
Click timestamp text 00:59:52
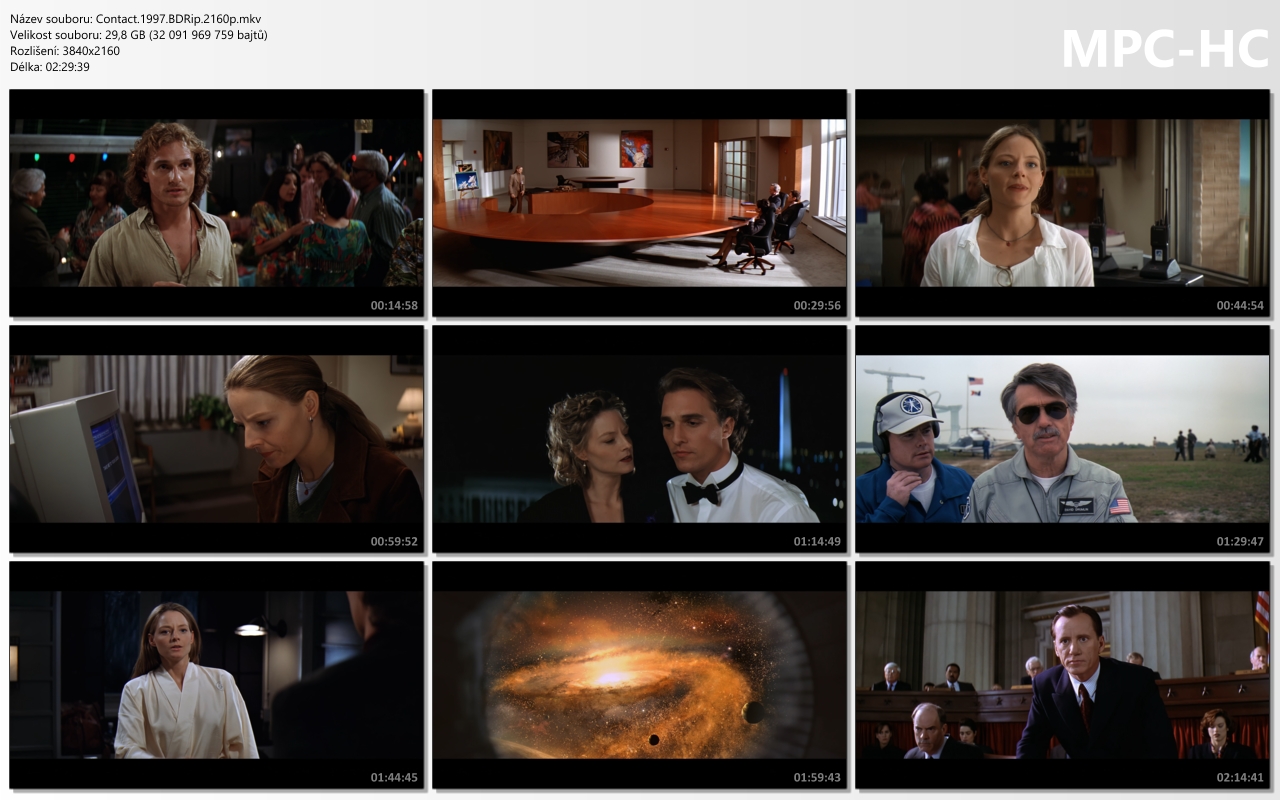pyautogui.click(x=394, y=541)
